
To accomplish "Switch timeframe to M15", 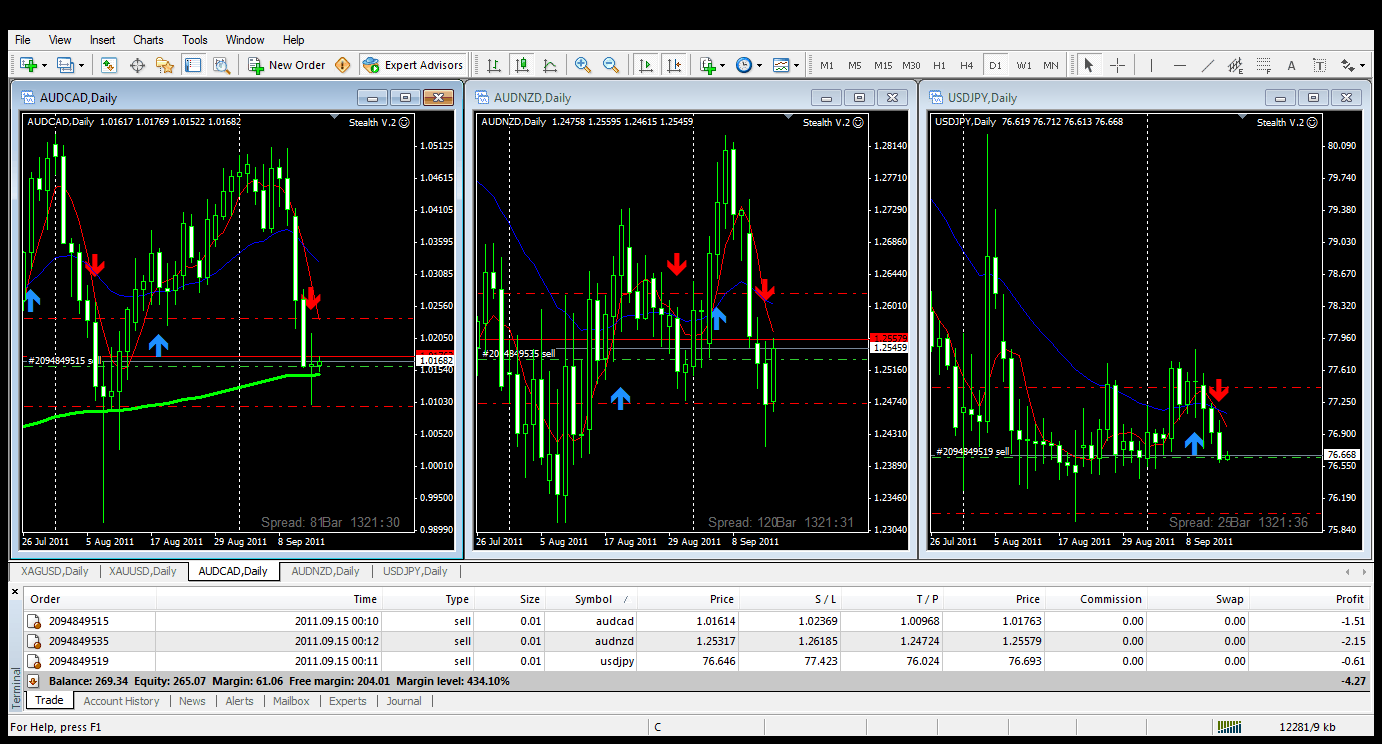I will [883, 65].
